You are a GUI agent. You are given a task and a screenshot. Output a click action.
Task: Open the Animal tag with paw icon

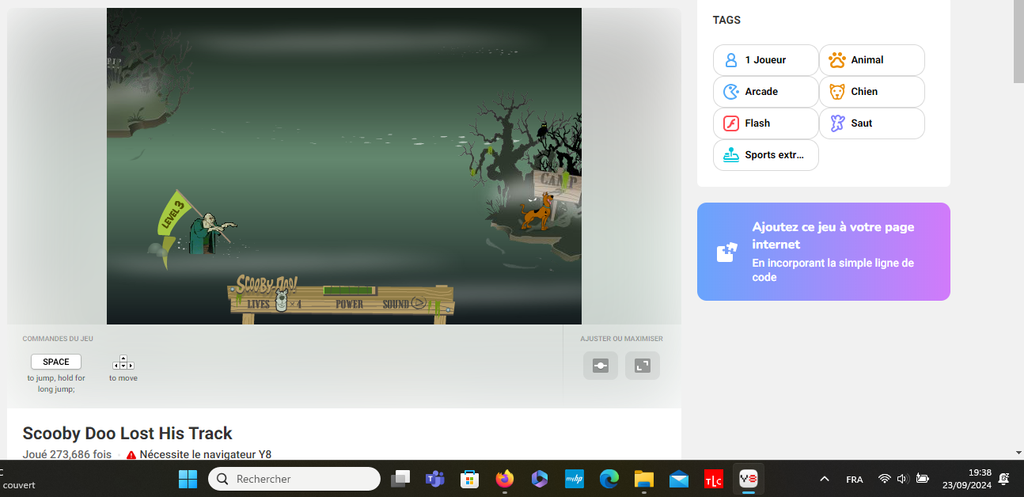point(871,60)
